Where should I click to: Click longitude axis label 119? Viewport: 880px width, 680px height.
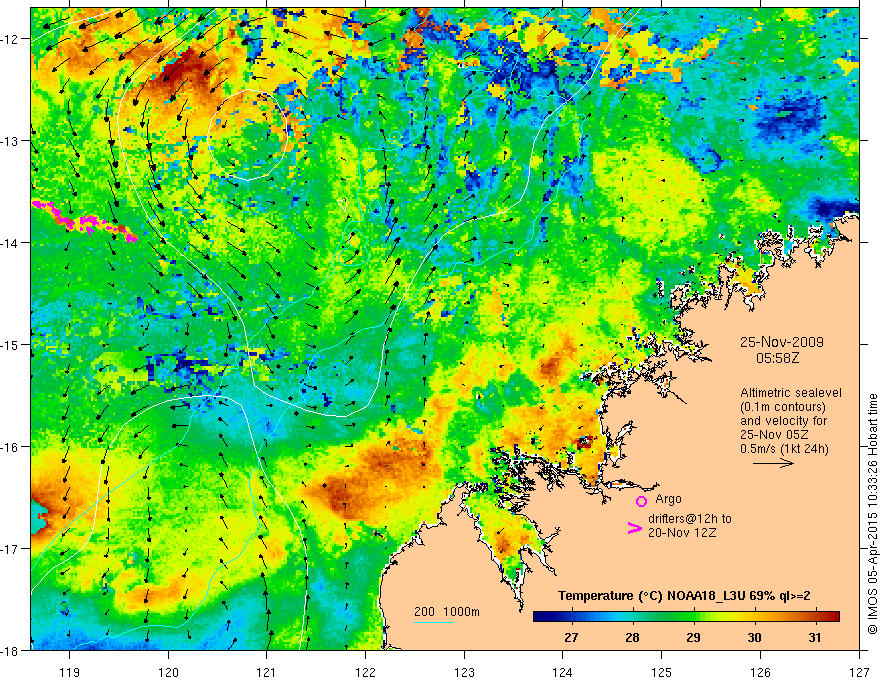(70, 672)
